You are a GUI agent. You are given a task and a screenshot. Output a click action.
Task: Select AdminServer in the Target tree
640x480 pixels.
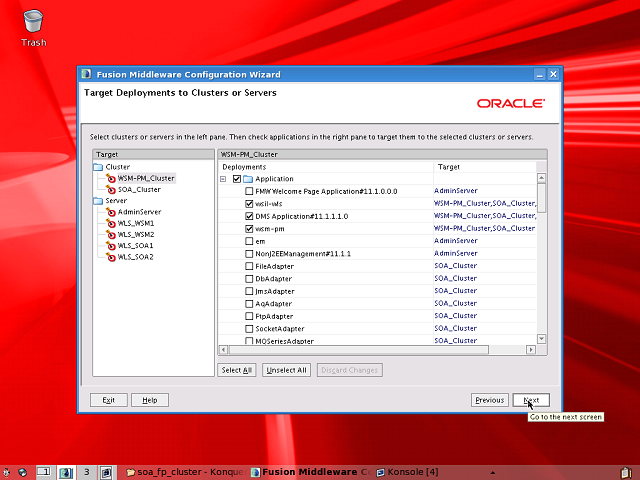(x=139, y=212)
